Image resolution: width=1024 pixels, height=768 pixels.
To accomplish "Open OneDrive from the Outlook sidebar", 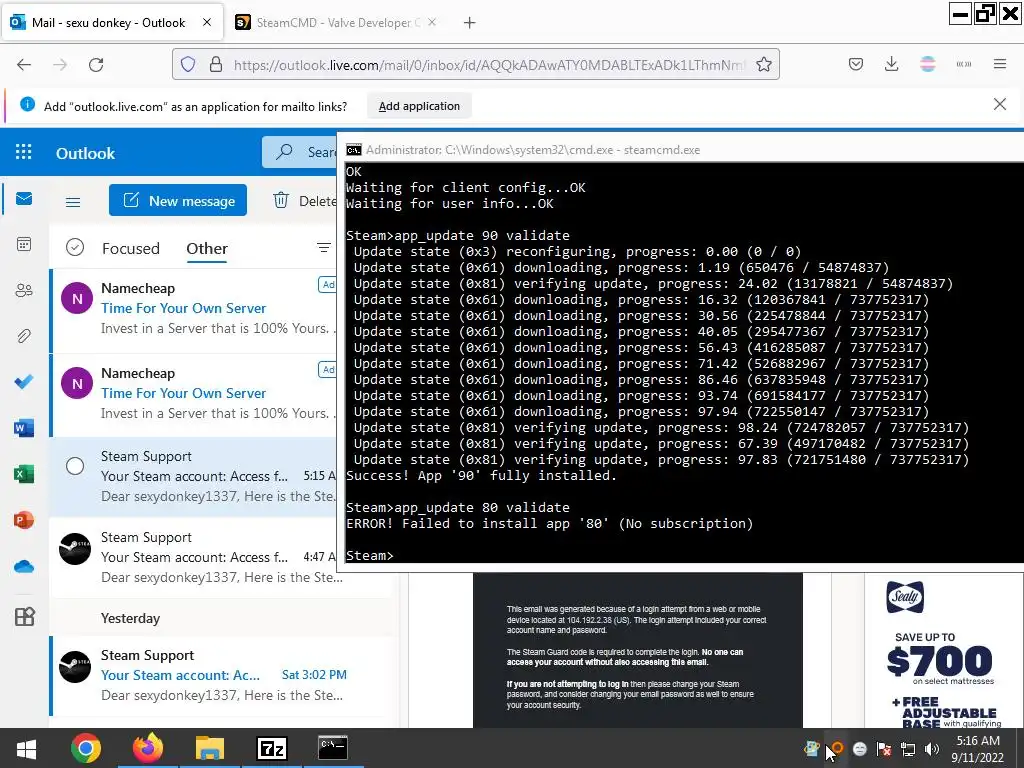I will click(x=24, y=566).
